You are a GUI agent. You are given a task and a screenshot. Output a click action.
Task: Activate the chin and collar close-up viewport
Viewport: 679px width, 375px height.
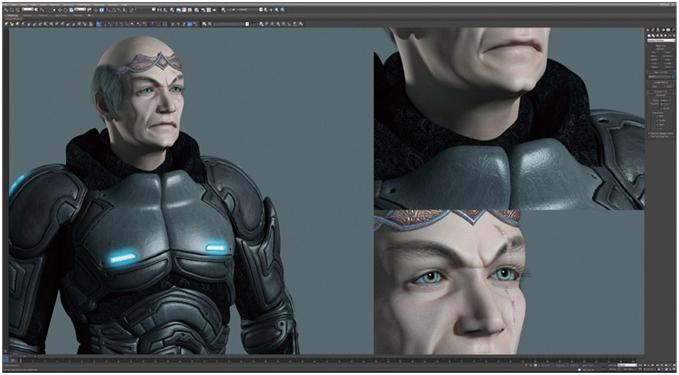[509, 119]
